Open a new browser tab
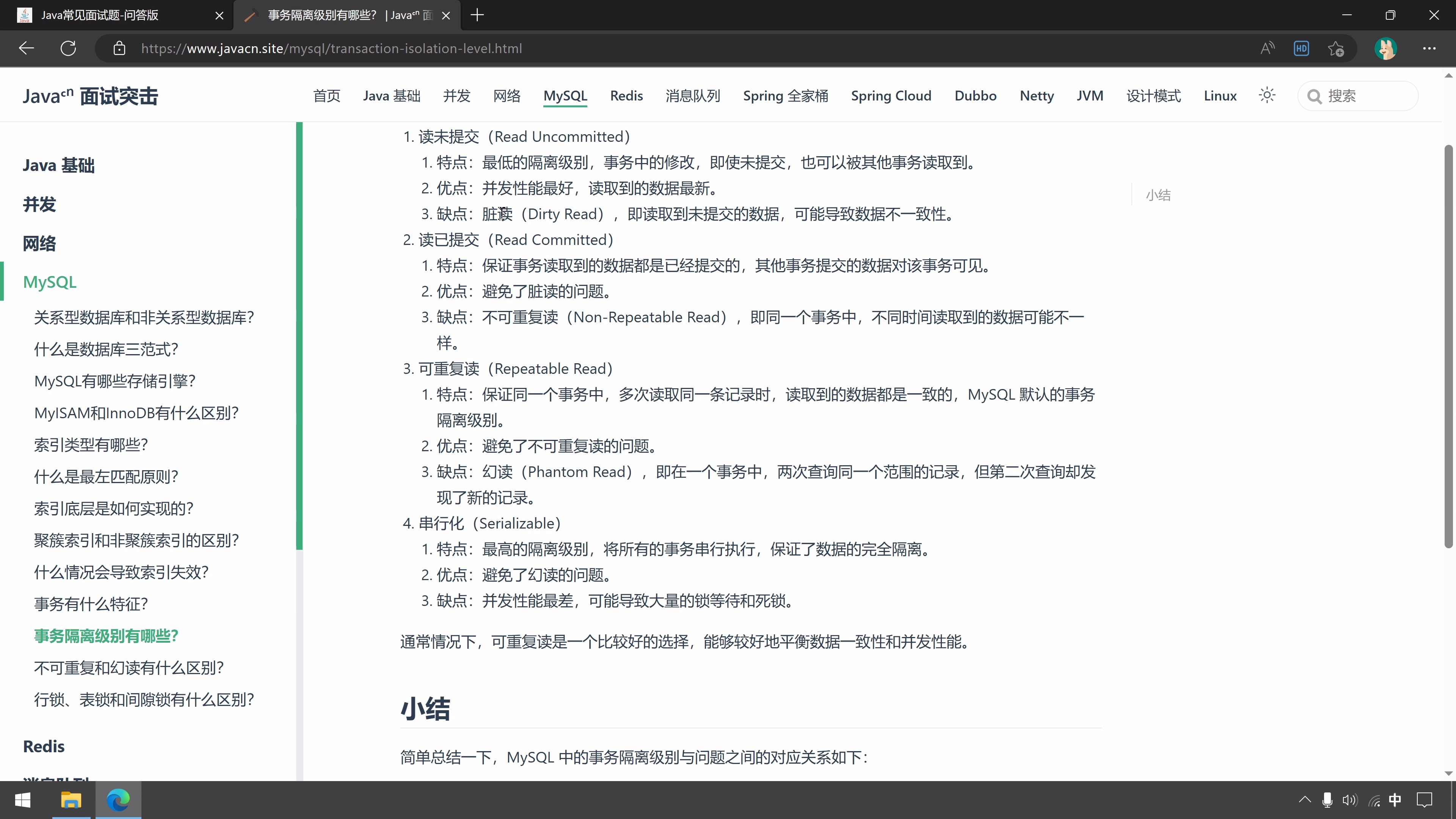1456x819 pixels. click(x=477, y=15)
